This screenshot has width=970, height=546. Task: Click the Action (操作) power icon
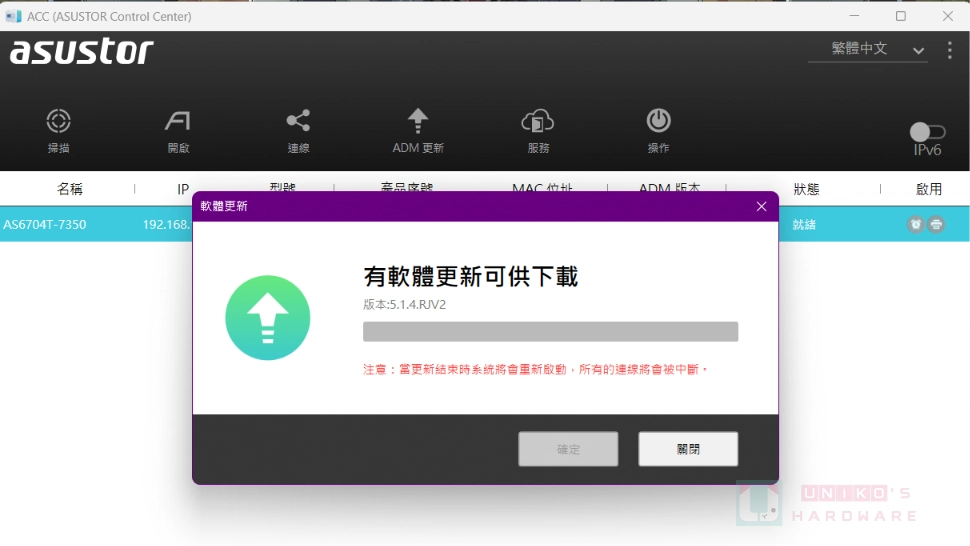coord(658,121)
